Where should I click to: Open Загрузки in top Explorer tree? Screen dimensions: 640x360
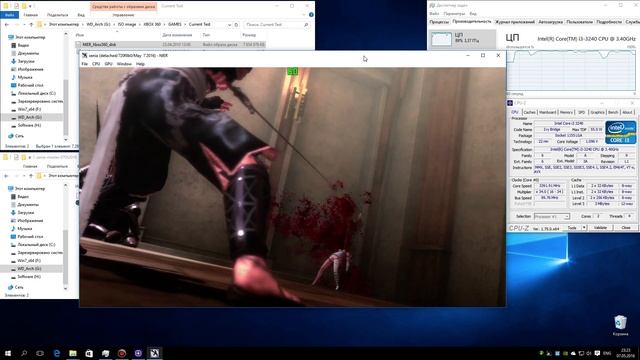[x=26, y=61]
